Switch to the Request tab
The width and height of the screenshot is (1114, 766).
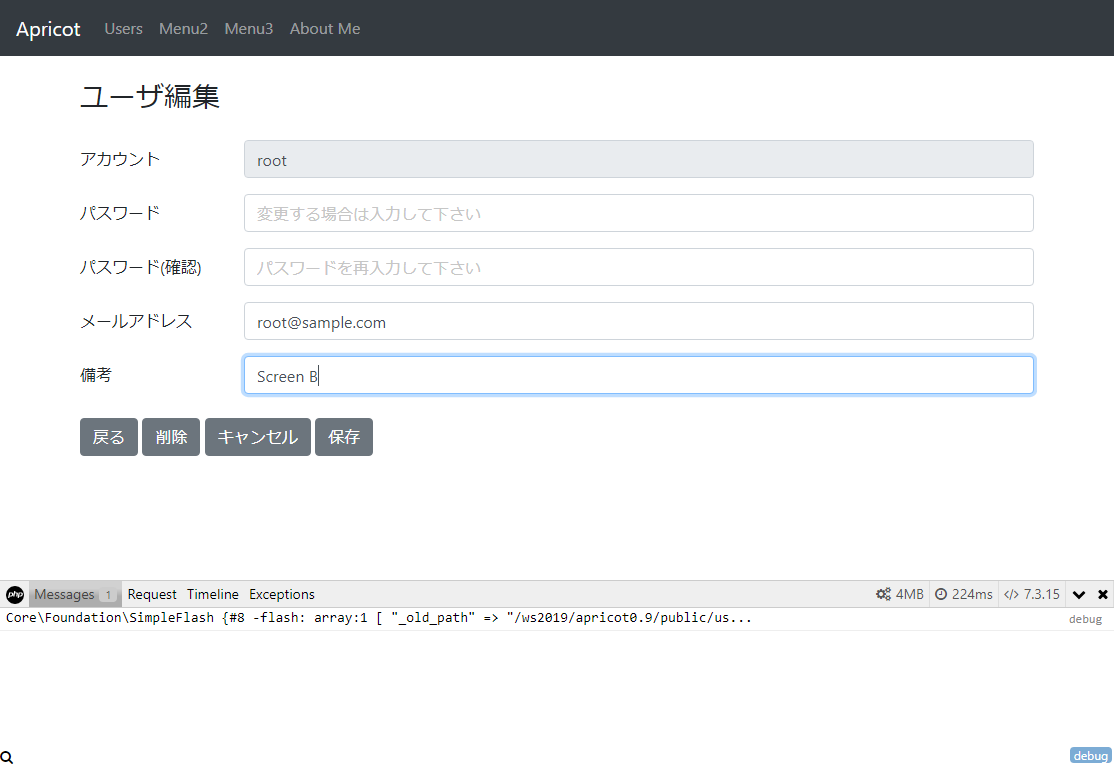click(152, 594)
